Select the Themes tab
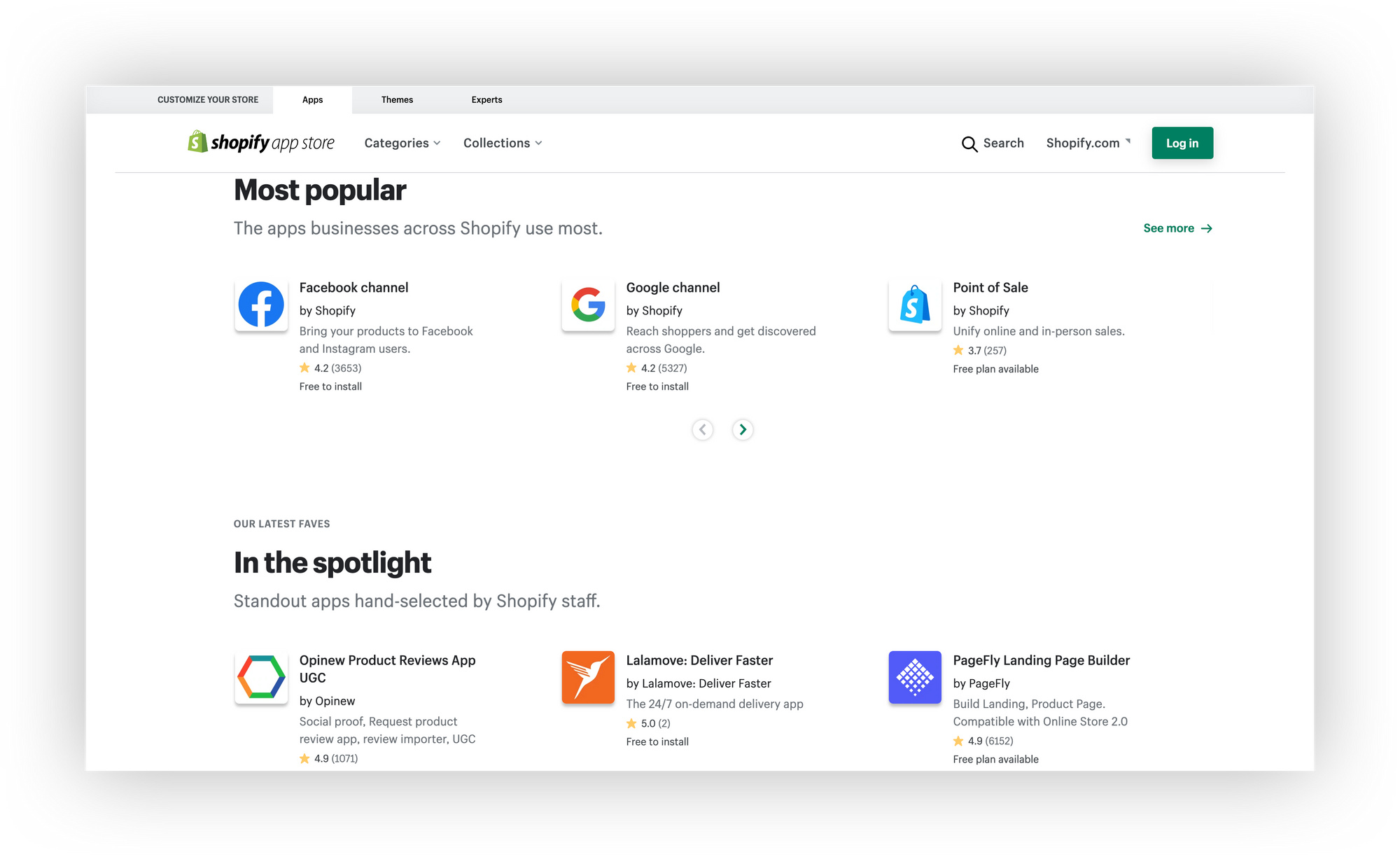 click(x=397, y=99)
